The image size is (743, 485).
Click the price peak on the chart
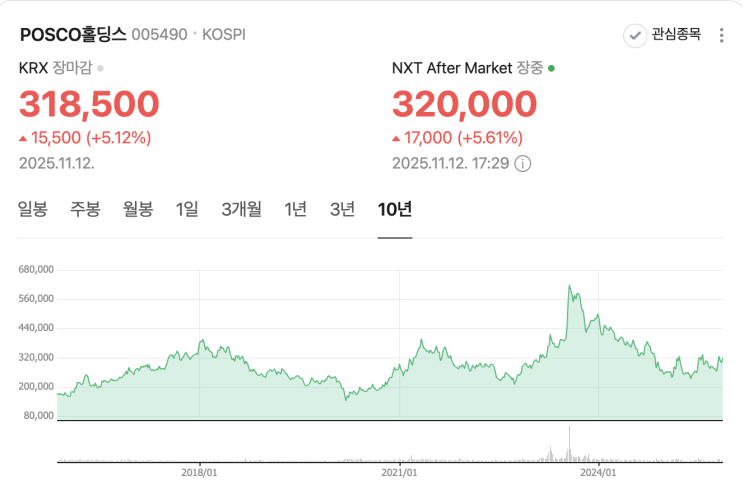[570, 286]
